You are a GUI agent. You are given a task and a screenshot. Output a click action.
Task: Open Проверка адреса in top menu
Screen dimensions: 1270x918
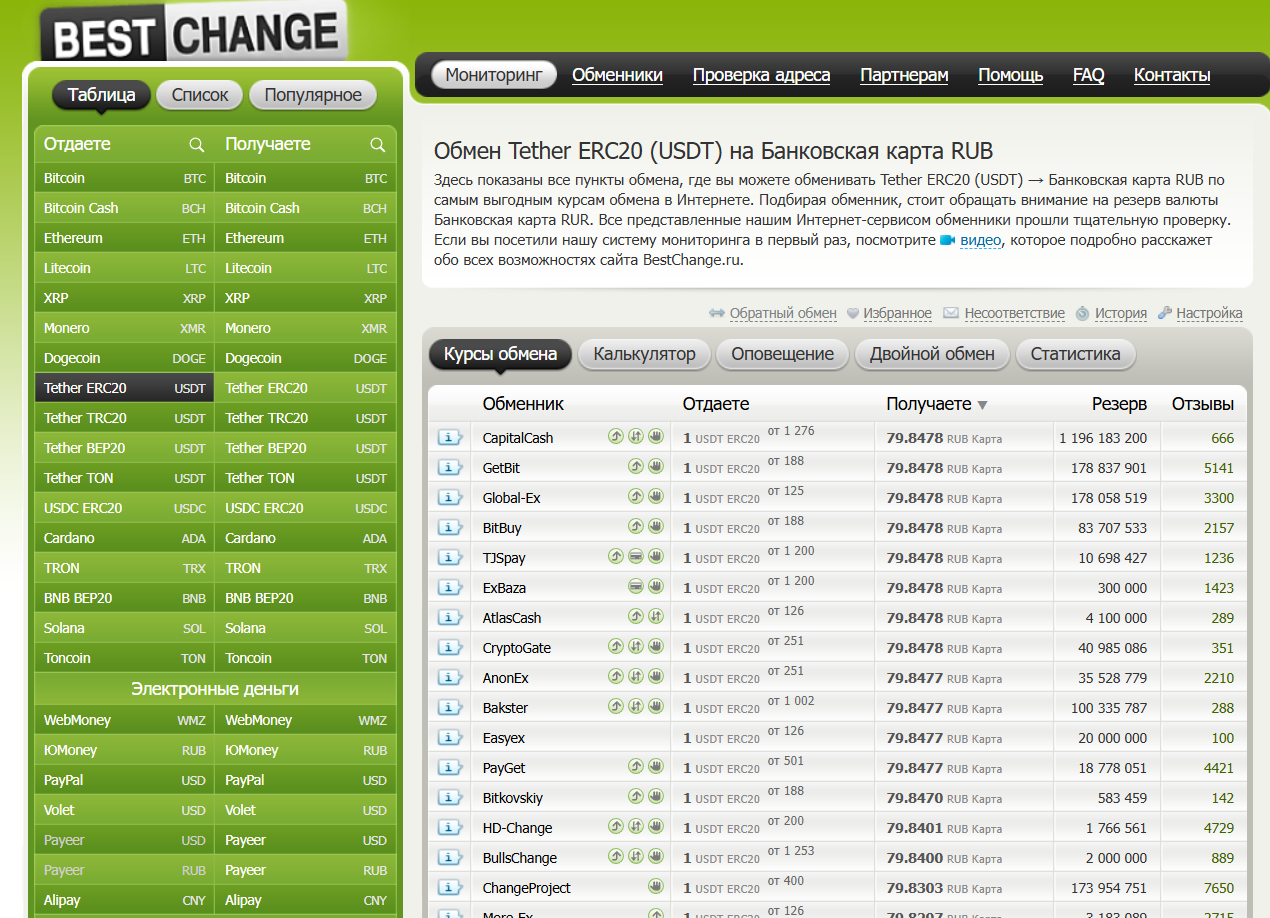(761, 75)
